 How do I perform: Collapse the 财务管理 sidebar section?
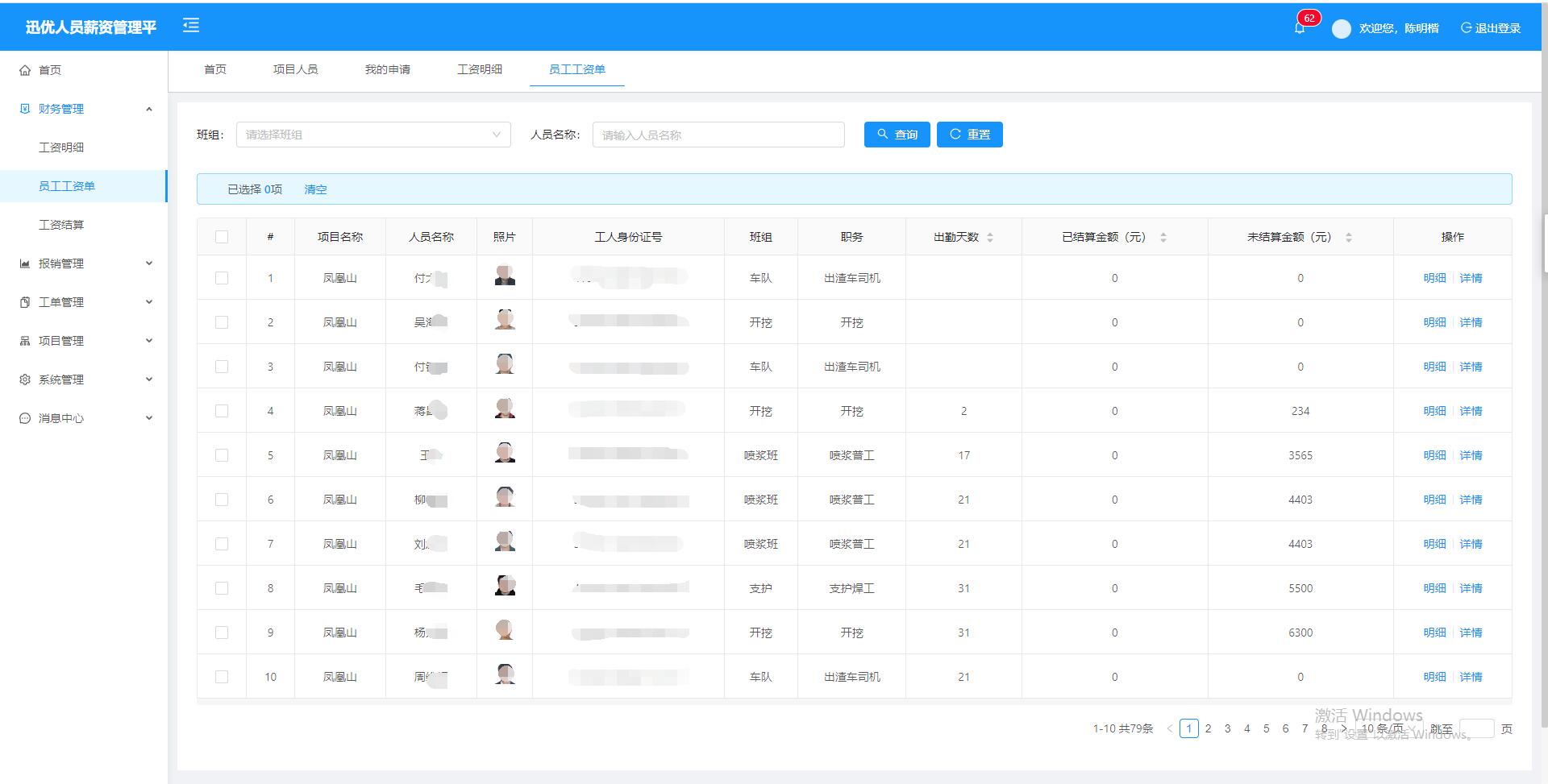pos(84,109)
